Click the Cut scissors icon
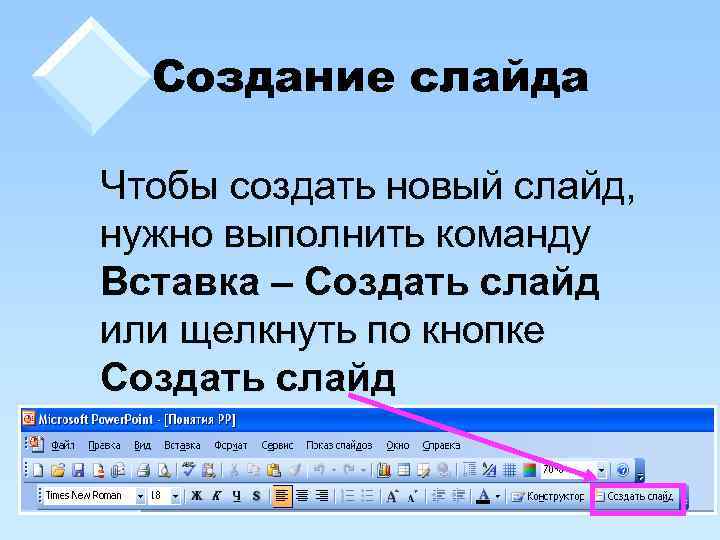This screenshot has width=720, height=540. click(x=234, y=470)
